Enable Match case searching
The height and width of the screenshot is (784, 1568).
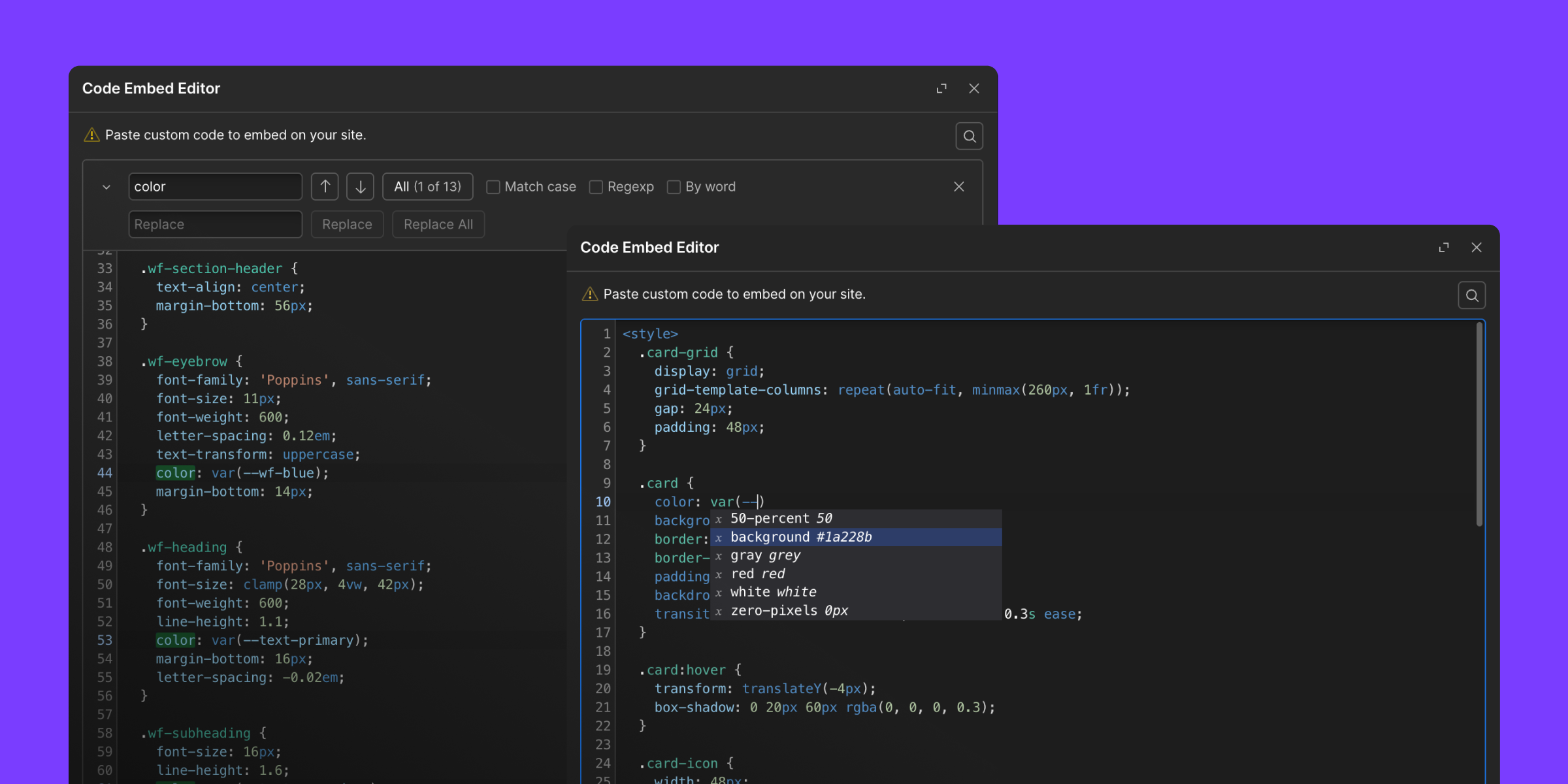coord(494,186)
